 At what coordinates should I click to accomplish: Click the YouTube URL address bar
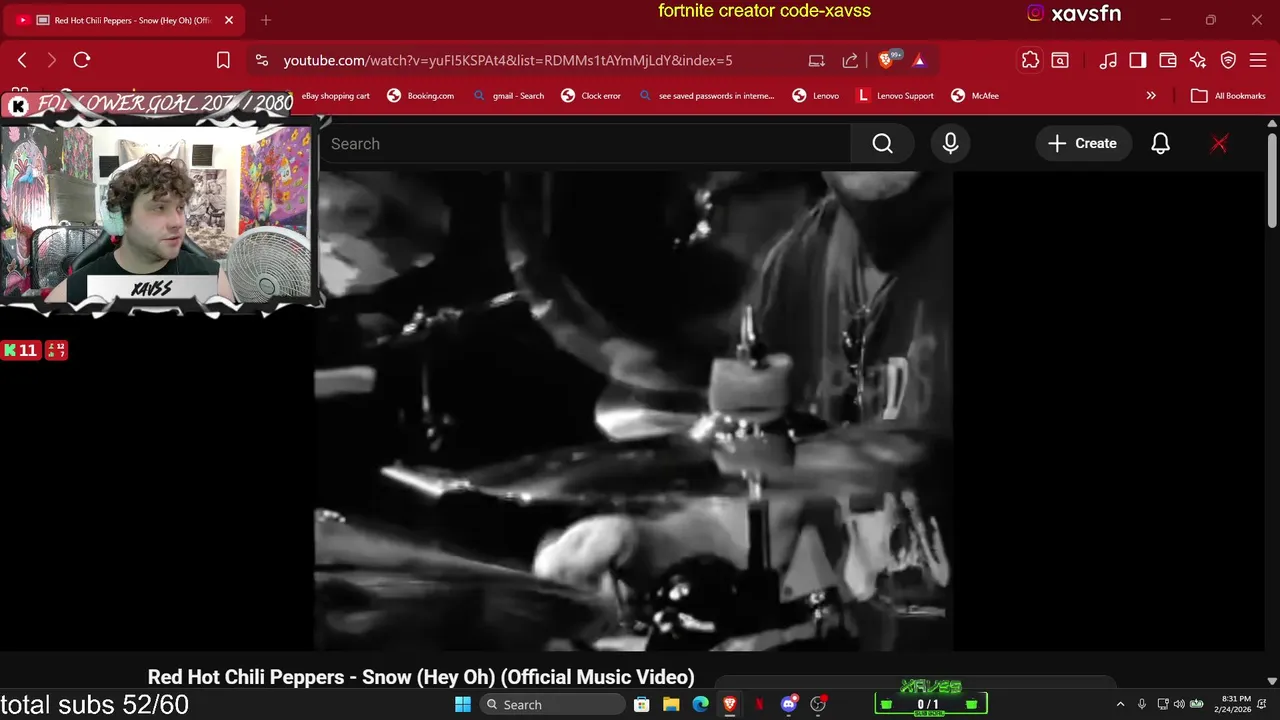[x=507, y=60]
